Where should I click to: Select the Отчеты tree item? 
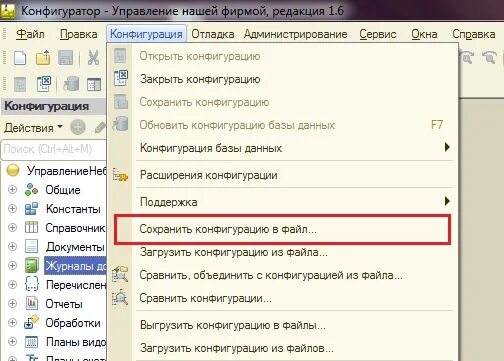(64, 304)
